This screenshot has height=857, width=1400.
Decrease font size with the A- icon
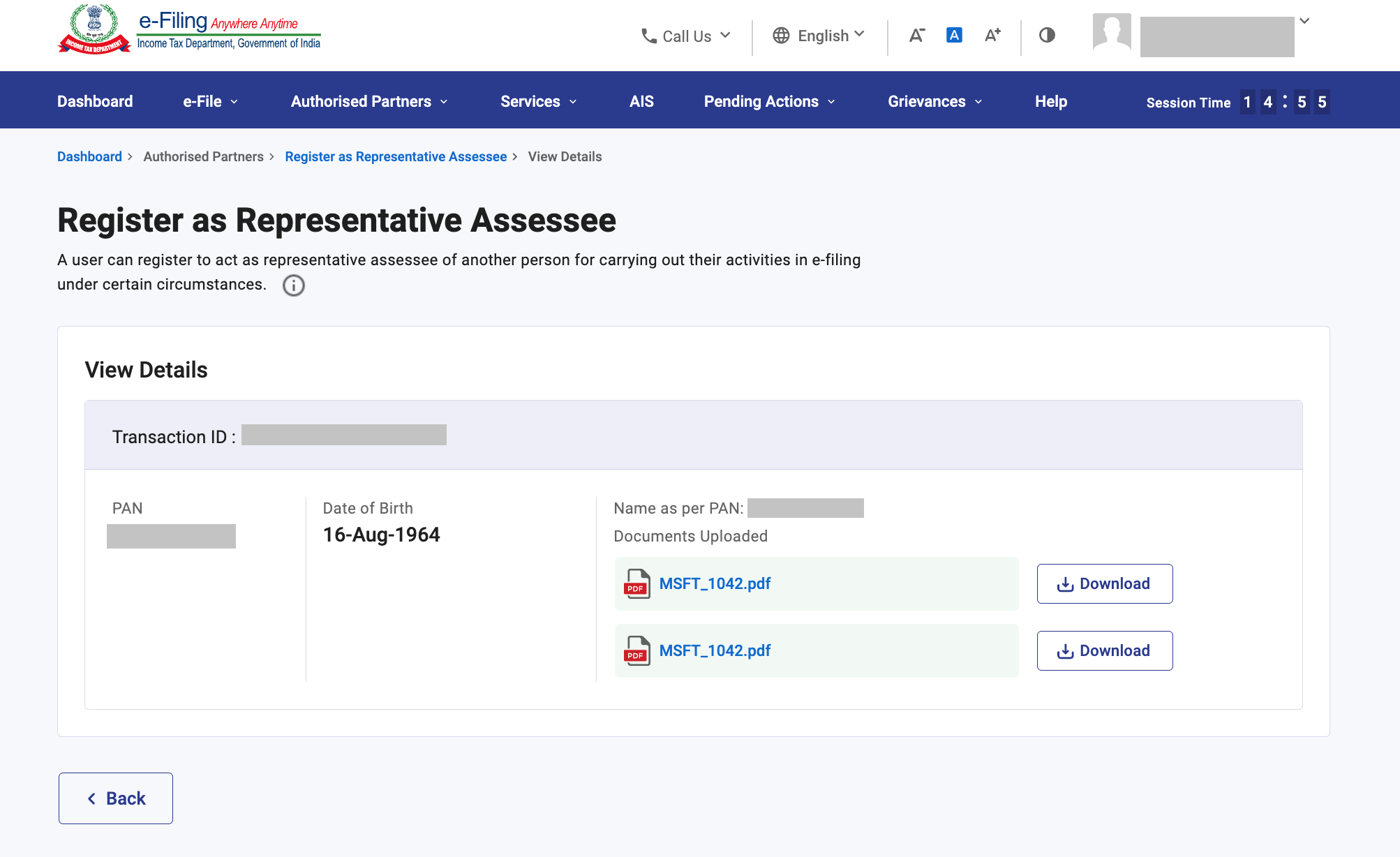917,36
